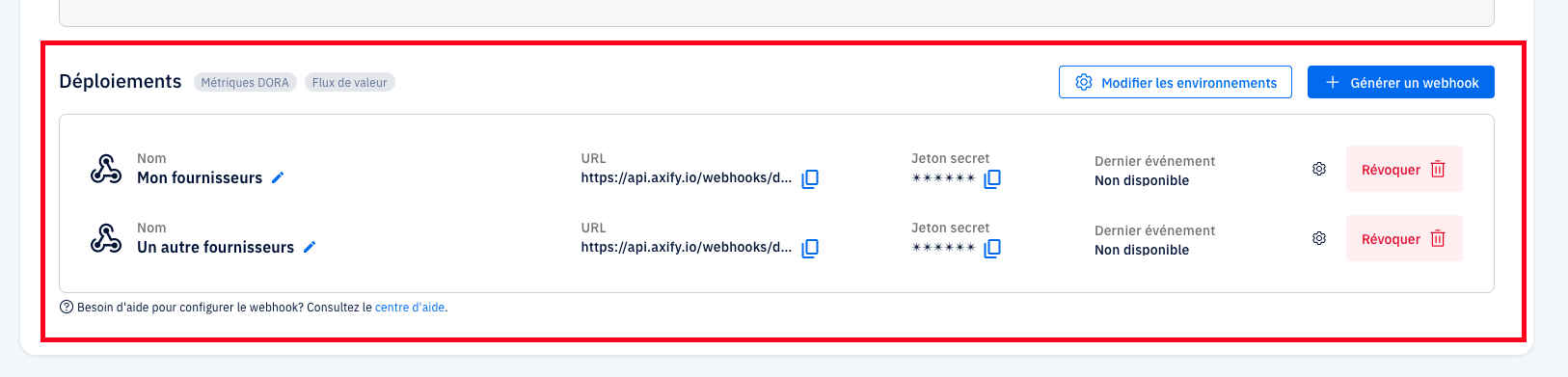The image size is (1568, 377).
Task: Edit the name of Un autre fournisseurs
Action: tap(310, 247)
